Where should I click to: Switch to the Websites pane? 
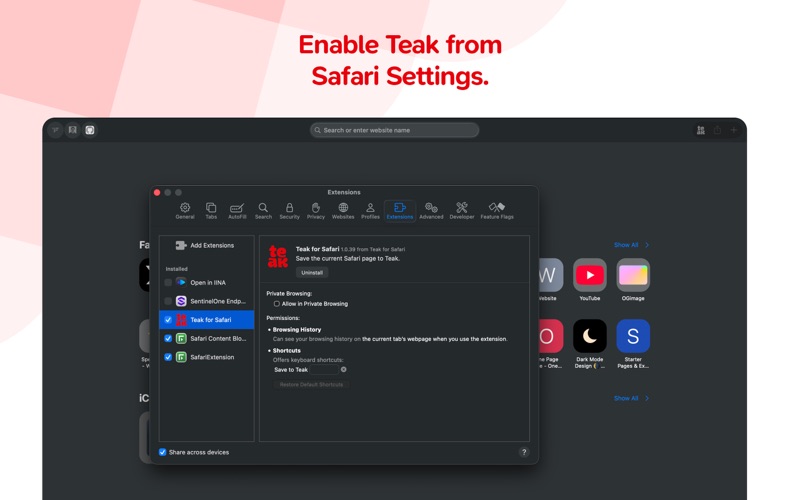coord(343,211)
